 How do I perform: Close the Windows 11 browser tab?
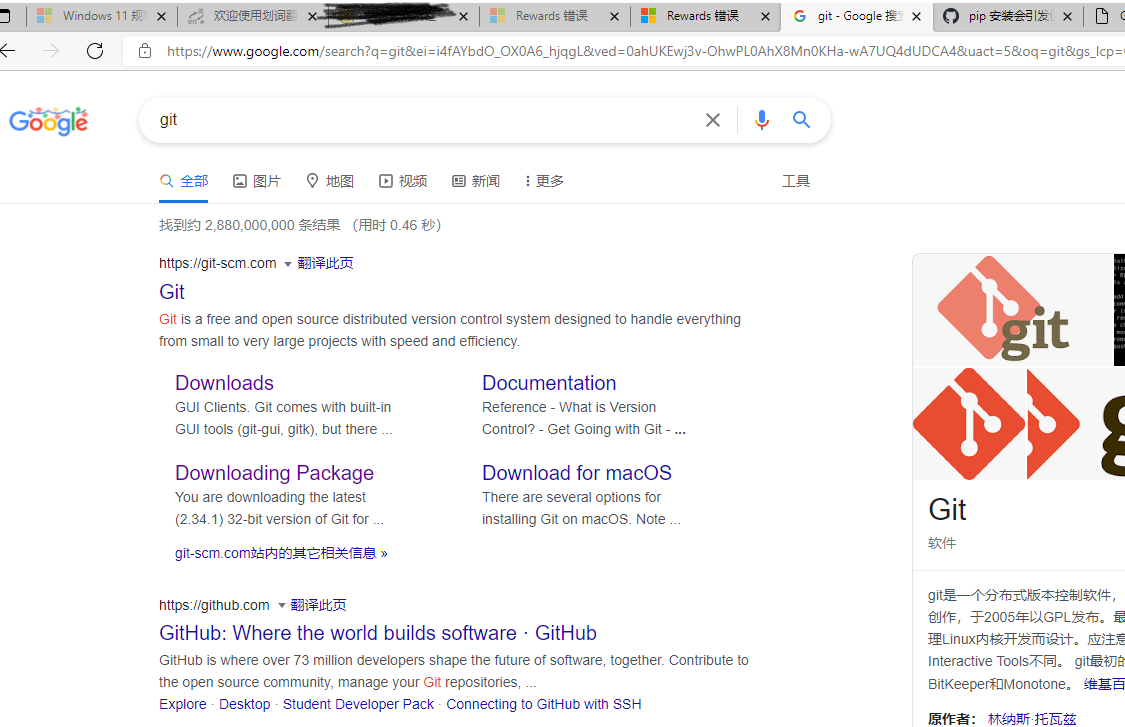point(162,16)
